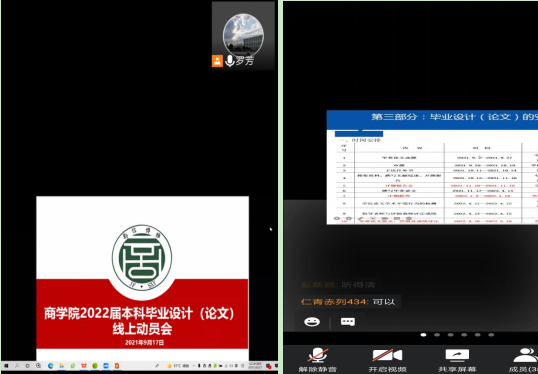Open Microsoft Edge from the taskbar

coord(51,366)
